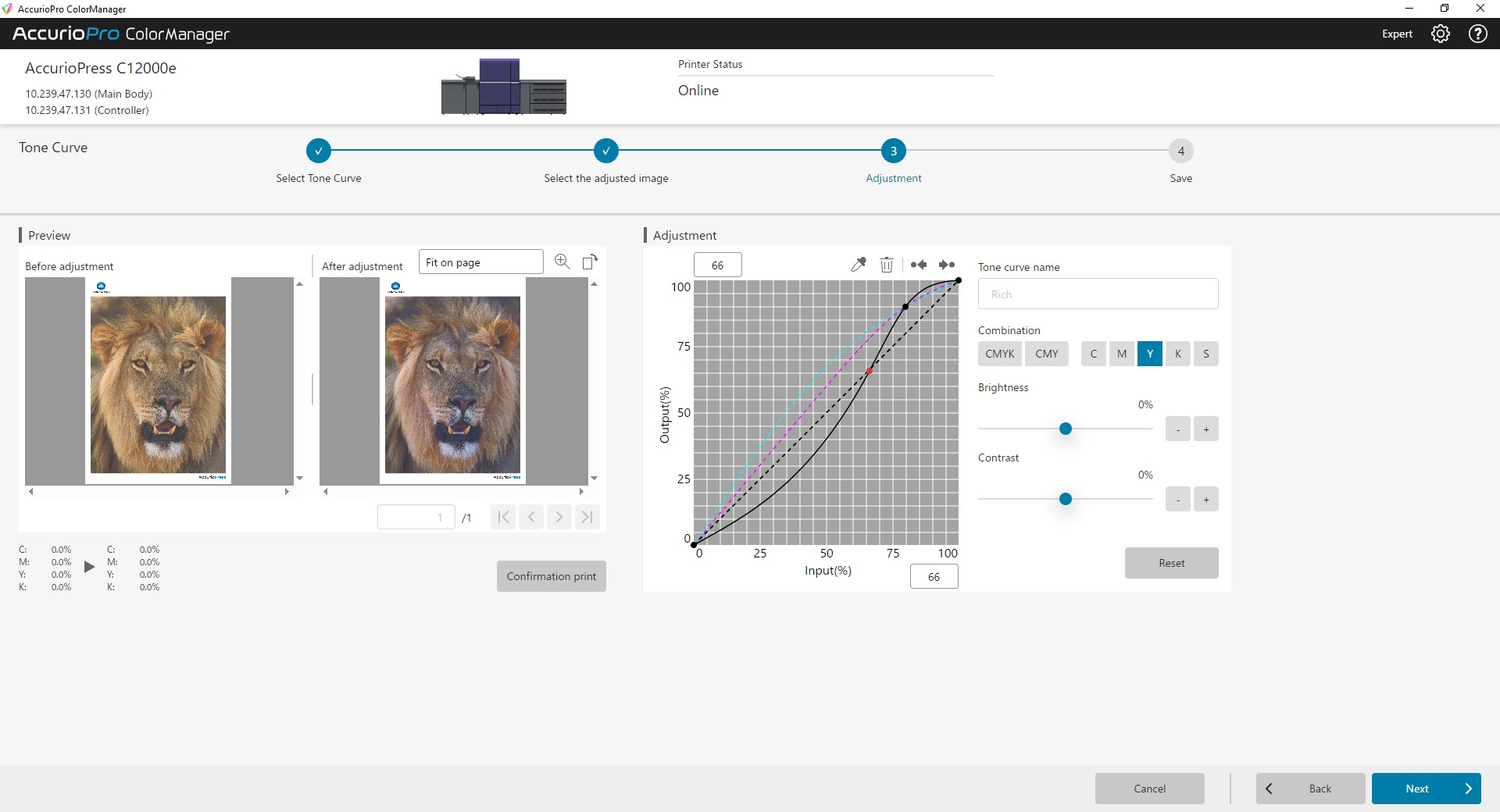
Task: Go to first page in preview
Action: (503, 517)
